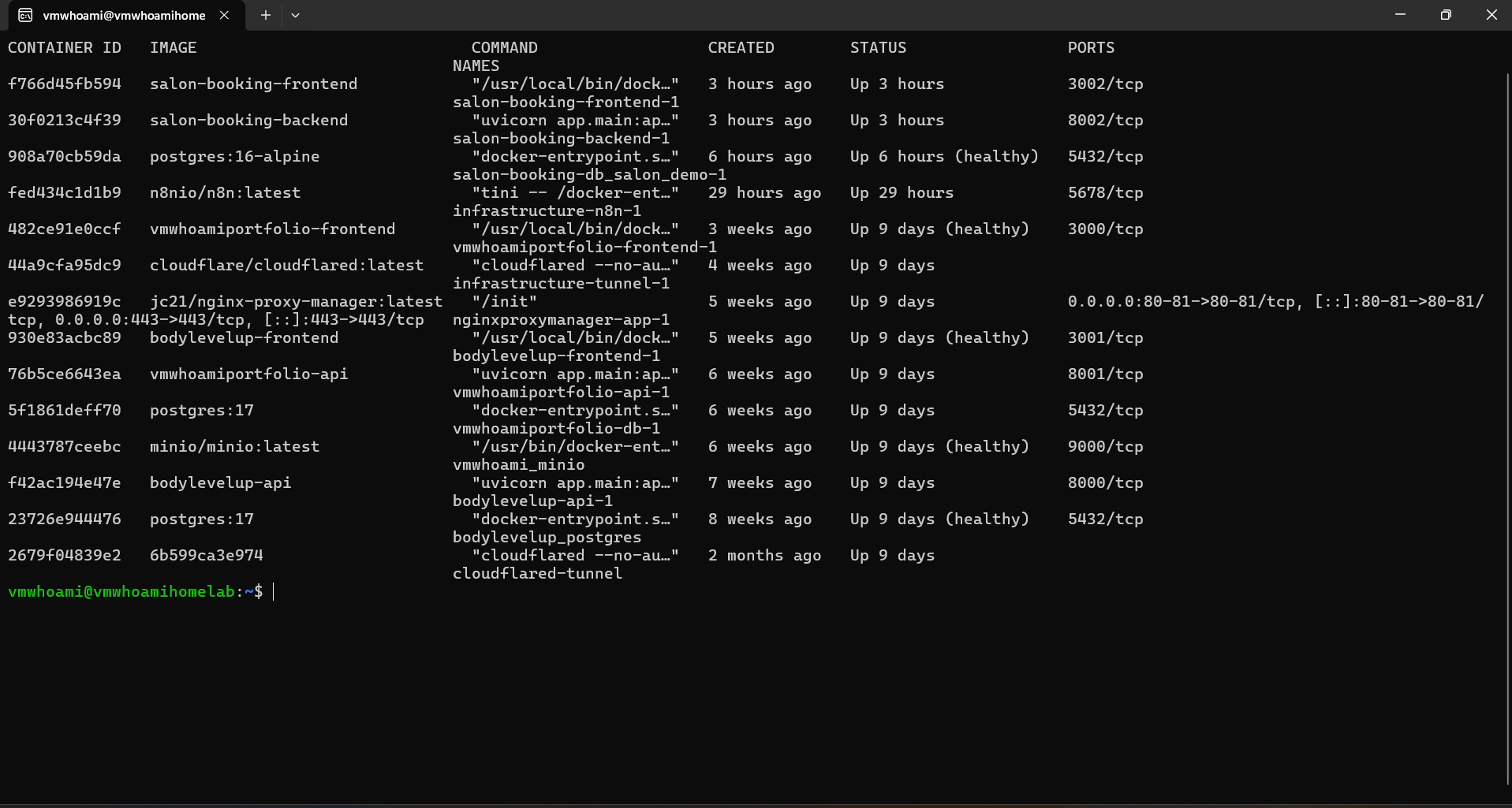Click the vmwhoamiportfolio-frontend-1 container name
The image size is (1512, 808).
coord(584,247)
